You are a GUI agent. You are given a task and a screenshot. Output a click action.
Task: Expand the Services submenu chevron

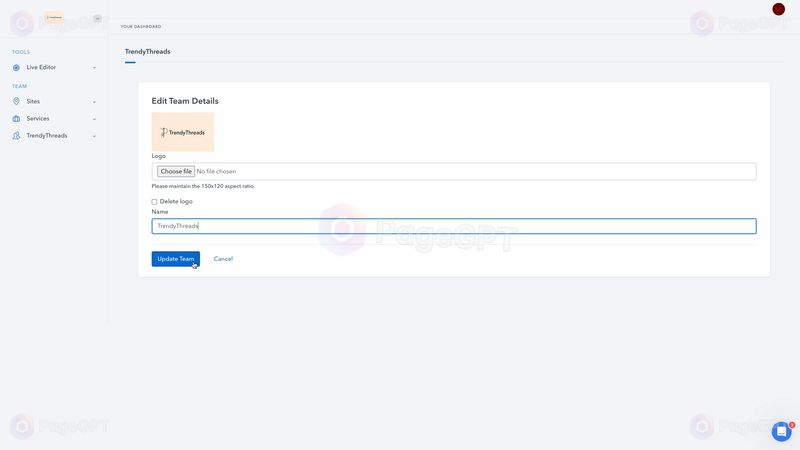(x=94, y=119)
